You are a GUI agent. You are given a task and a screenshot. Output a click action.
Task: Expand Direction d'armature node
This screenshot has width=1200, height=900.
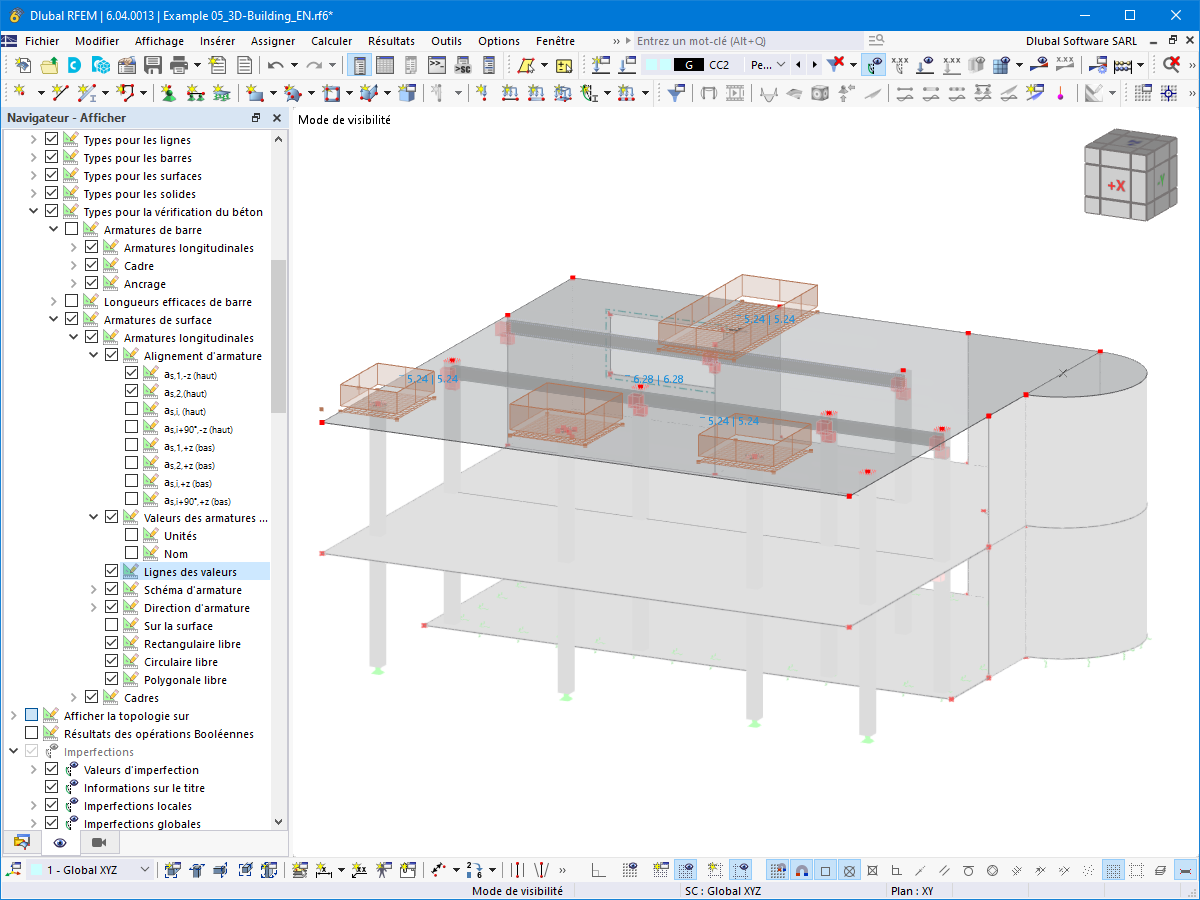coord(93,608)
